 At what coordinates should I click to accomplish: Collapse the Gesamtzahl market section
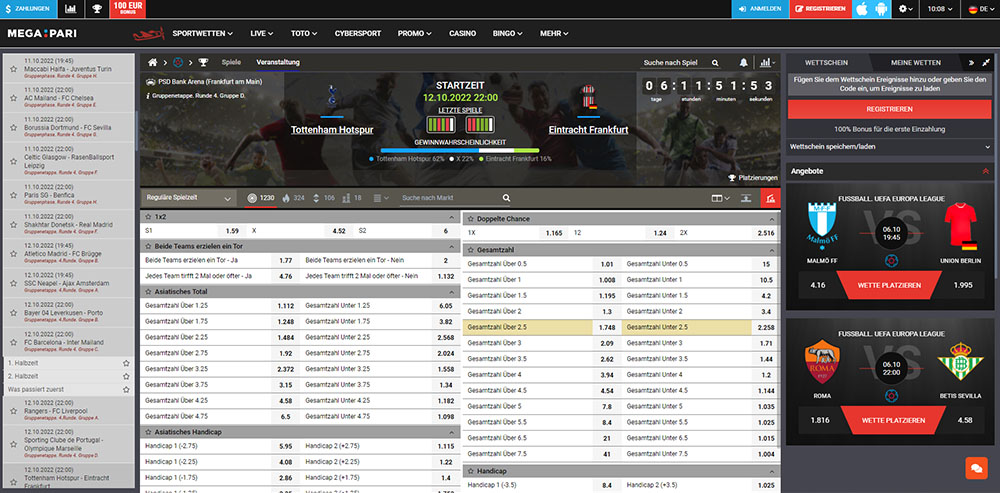click(x=773, y=250)
